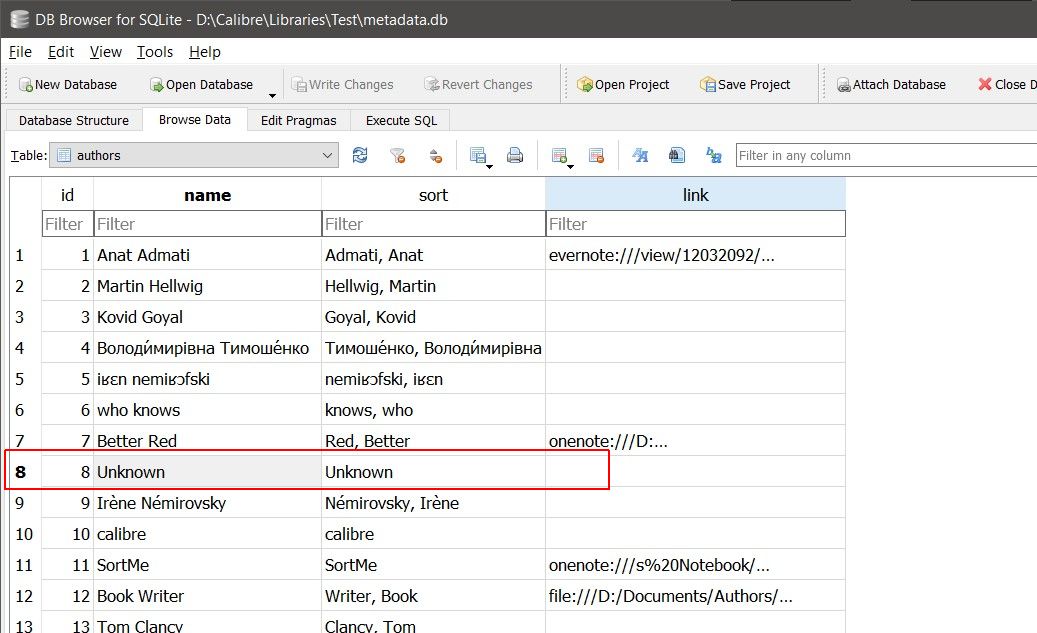The image size is (1037, 633).
Task: Open the File menu
Action: click(20, 52)
